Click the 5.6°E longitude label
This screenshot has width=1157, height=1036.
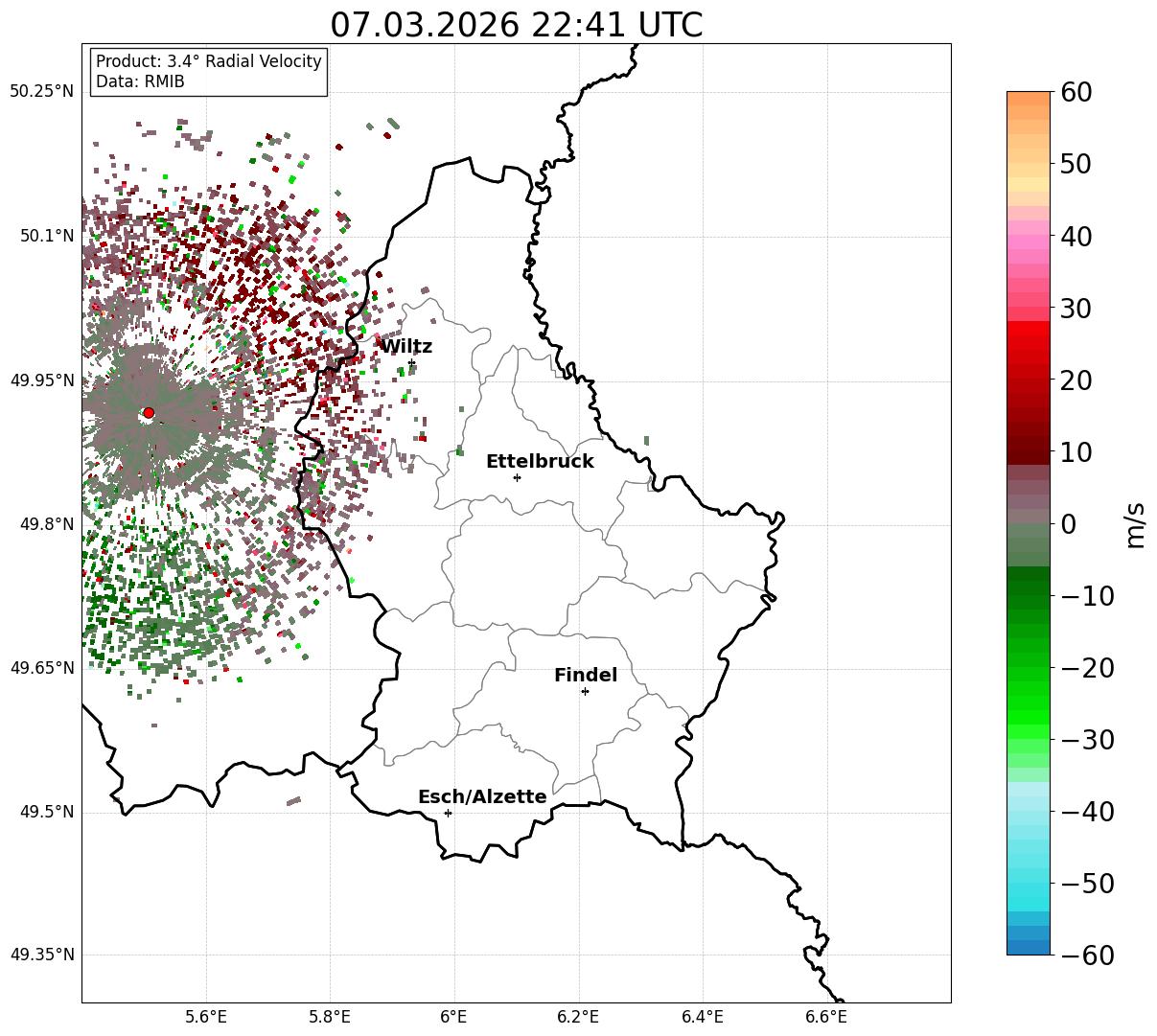point(206,1017)
